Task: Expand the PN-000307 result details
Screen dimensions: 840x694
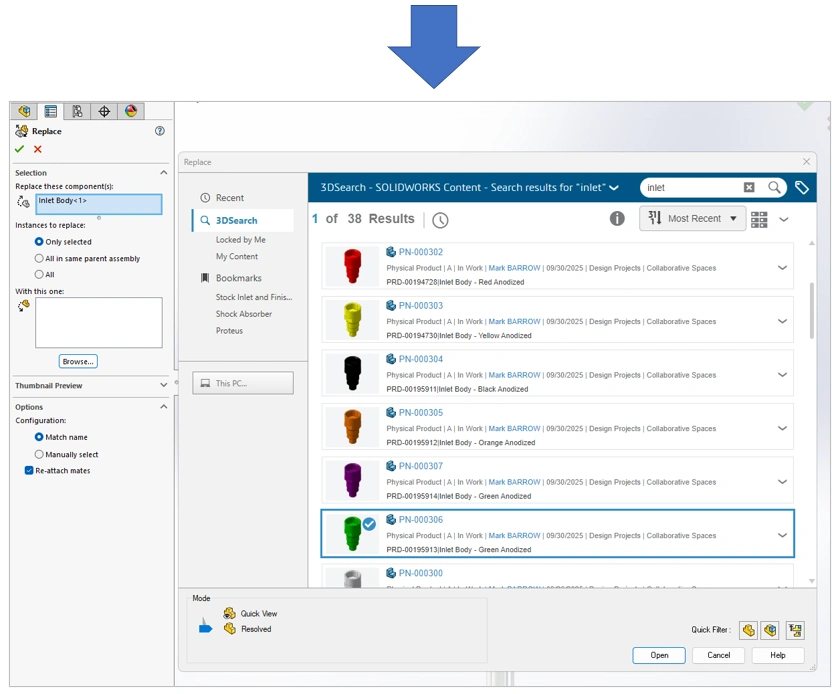Action: [782, 481]
